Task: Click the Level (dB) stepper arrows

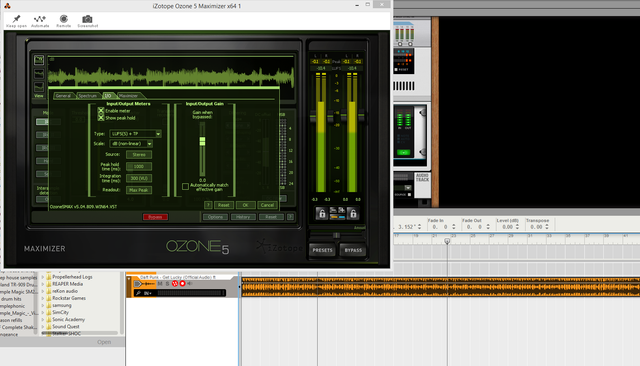Action: click(517, 227)
